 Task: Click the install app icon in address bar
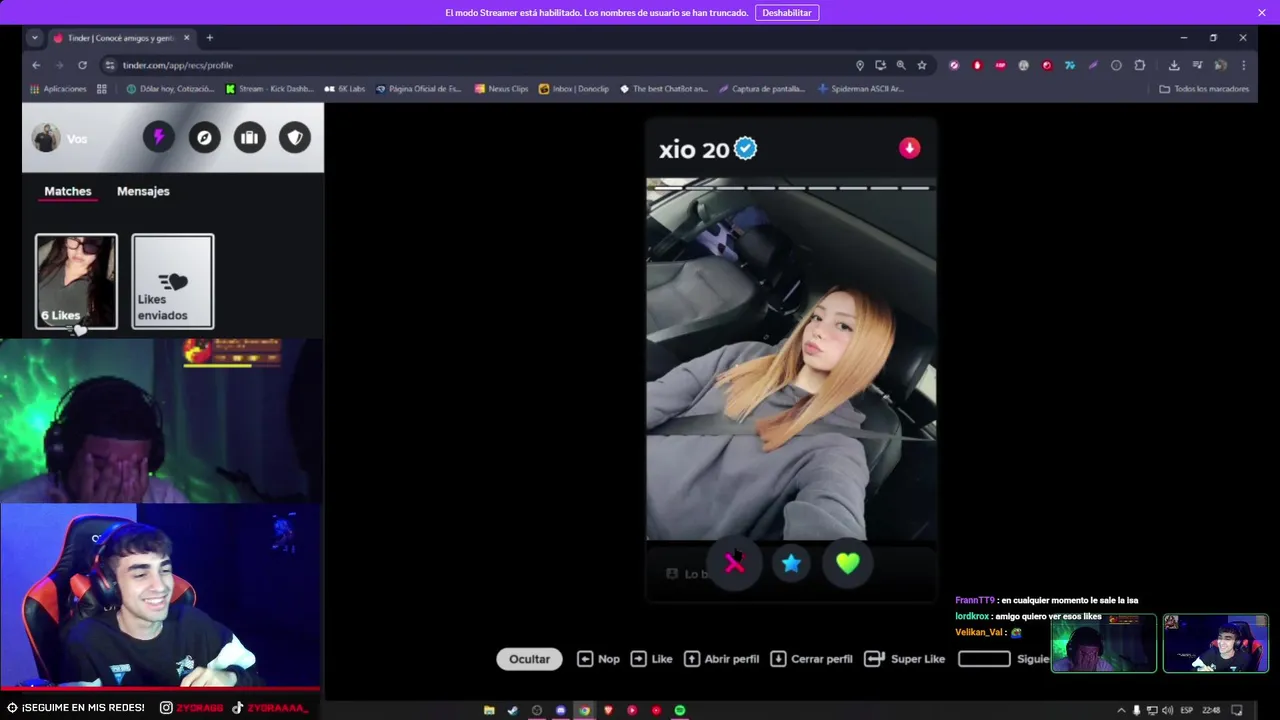click(880, 65)
